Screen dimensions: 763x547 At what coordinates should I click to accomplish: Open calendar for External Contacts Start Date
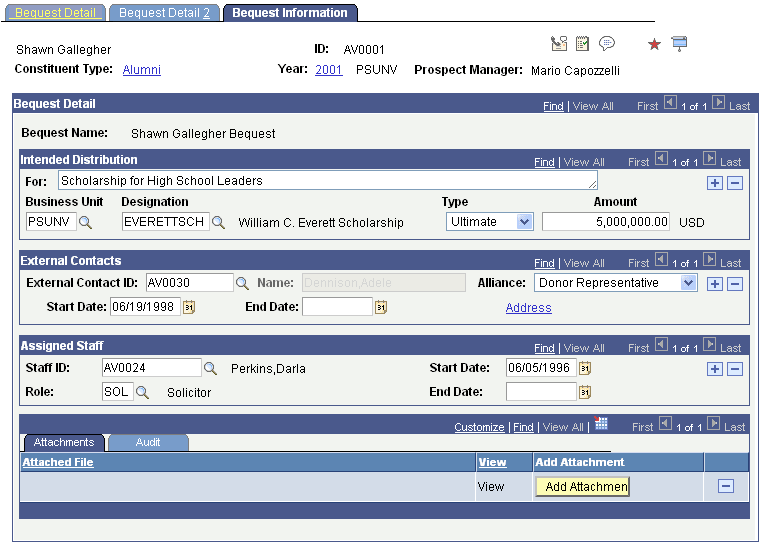(189, 308)
